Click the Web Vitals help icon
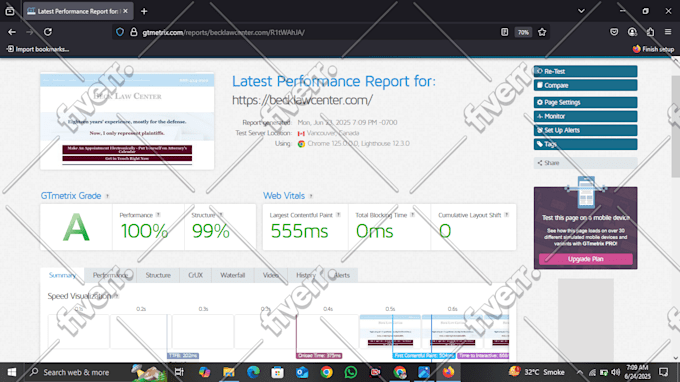Screen dimensions: 680x382 pyautogui.click(x=311, y=196)
